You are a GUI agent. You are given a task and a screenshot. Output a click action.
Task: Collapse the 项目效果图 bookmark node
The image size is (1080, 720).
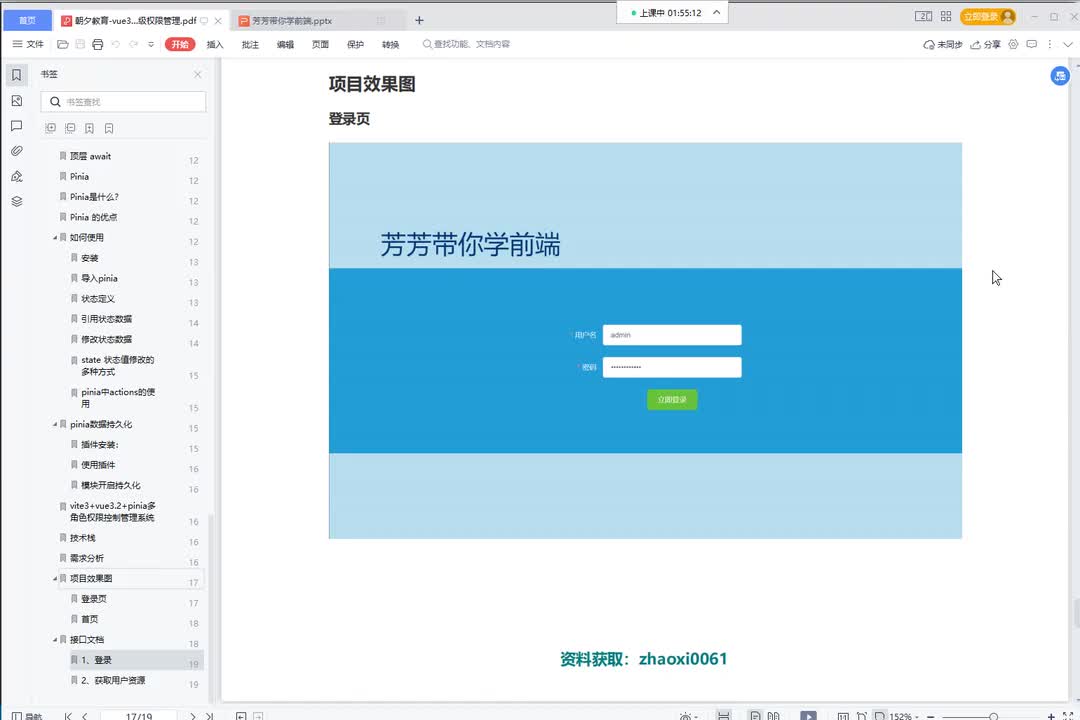coord(55,579)
